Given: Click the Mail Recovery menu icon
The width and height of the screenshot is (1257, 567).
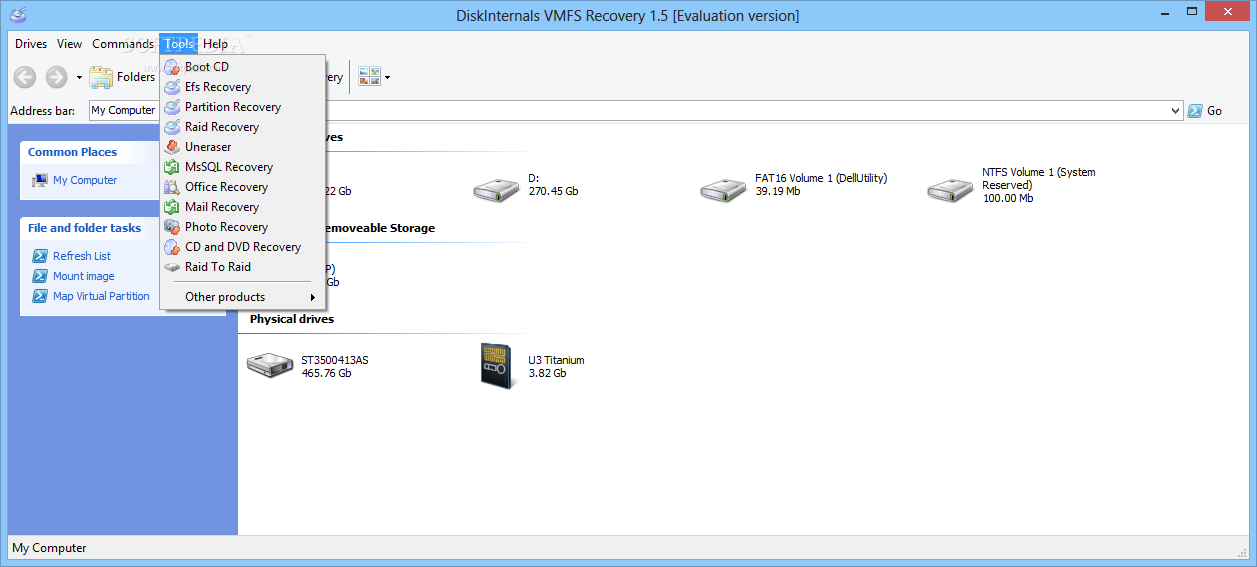Looking at the screenshot, I should click(x=171, y=207).
